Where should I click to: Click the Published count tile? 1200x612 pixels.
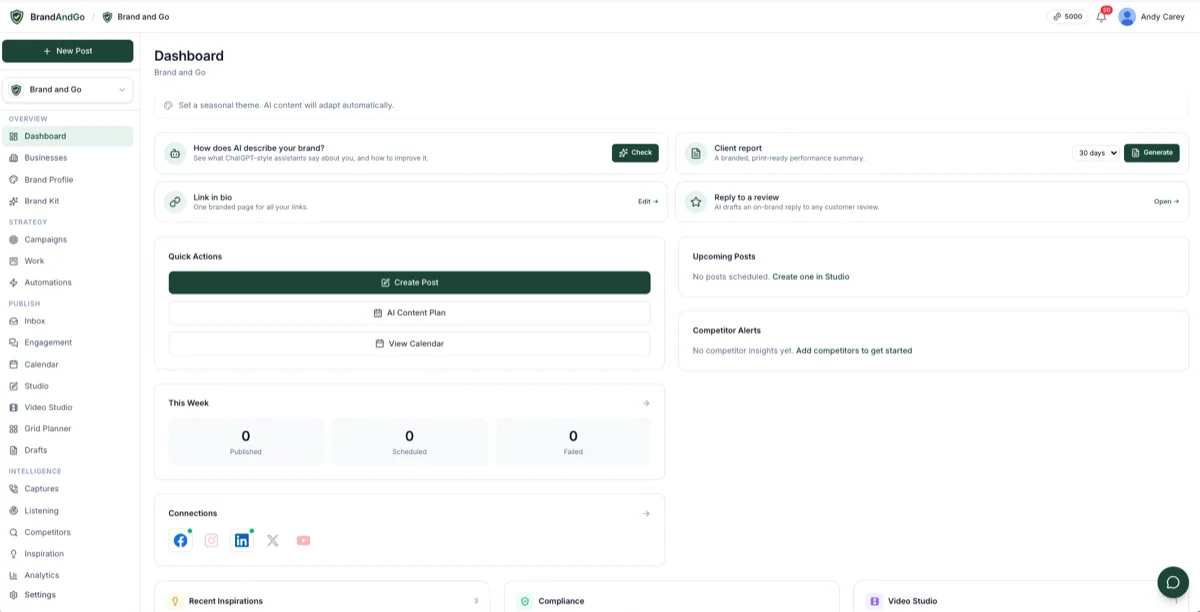[246, 442]
